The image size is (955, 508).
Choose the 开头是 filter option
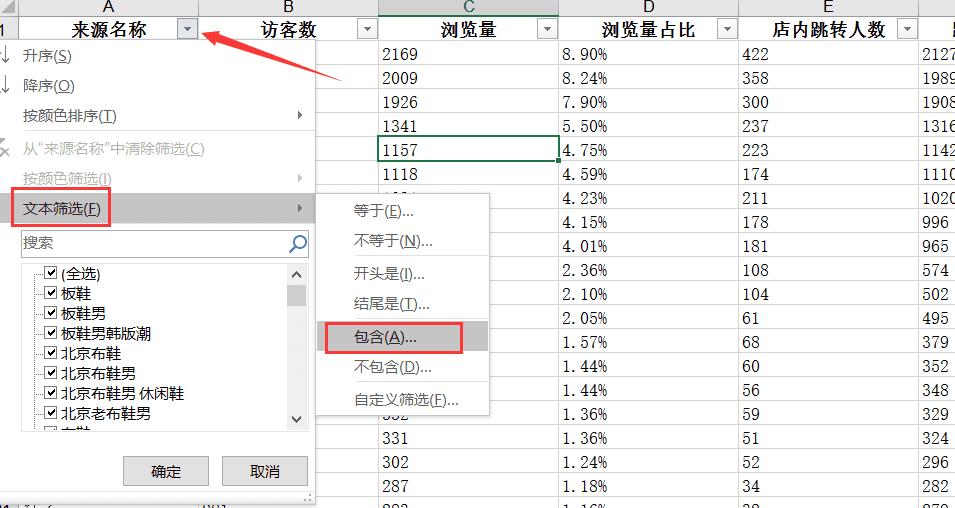(403, 273)
